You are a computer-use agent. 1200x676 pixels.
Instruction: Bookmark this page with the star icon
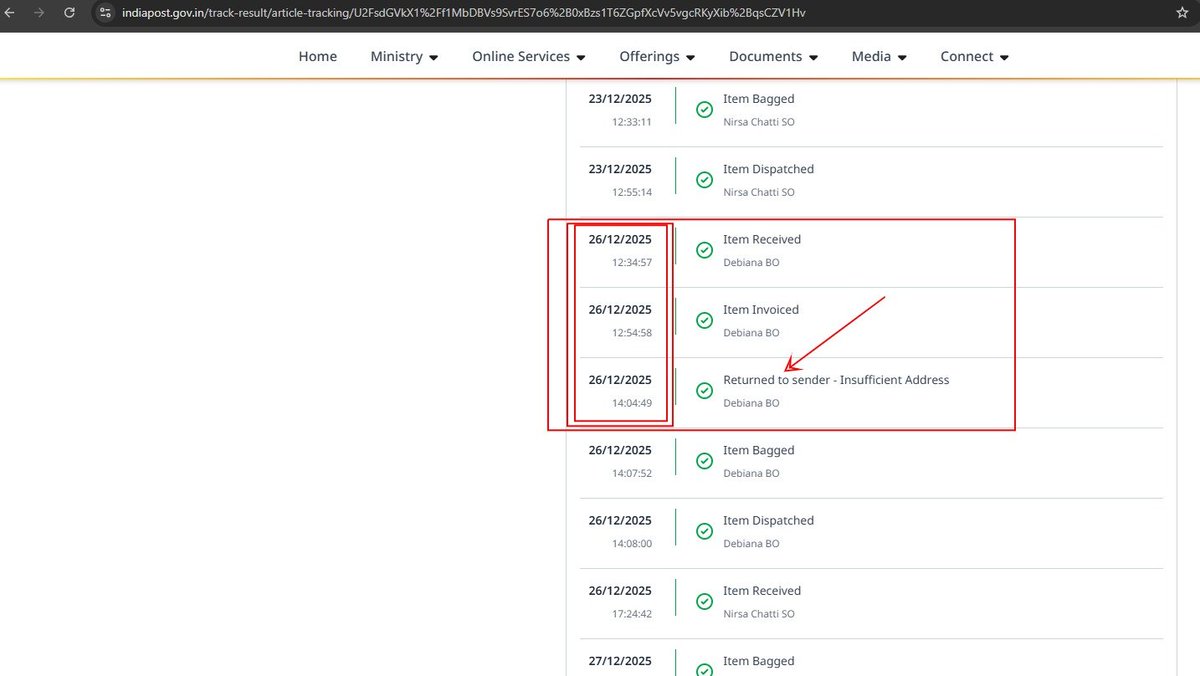pyautogui.click(x=1182, y=13)
